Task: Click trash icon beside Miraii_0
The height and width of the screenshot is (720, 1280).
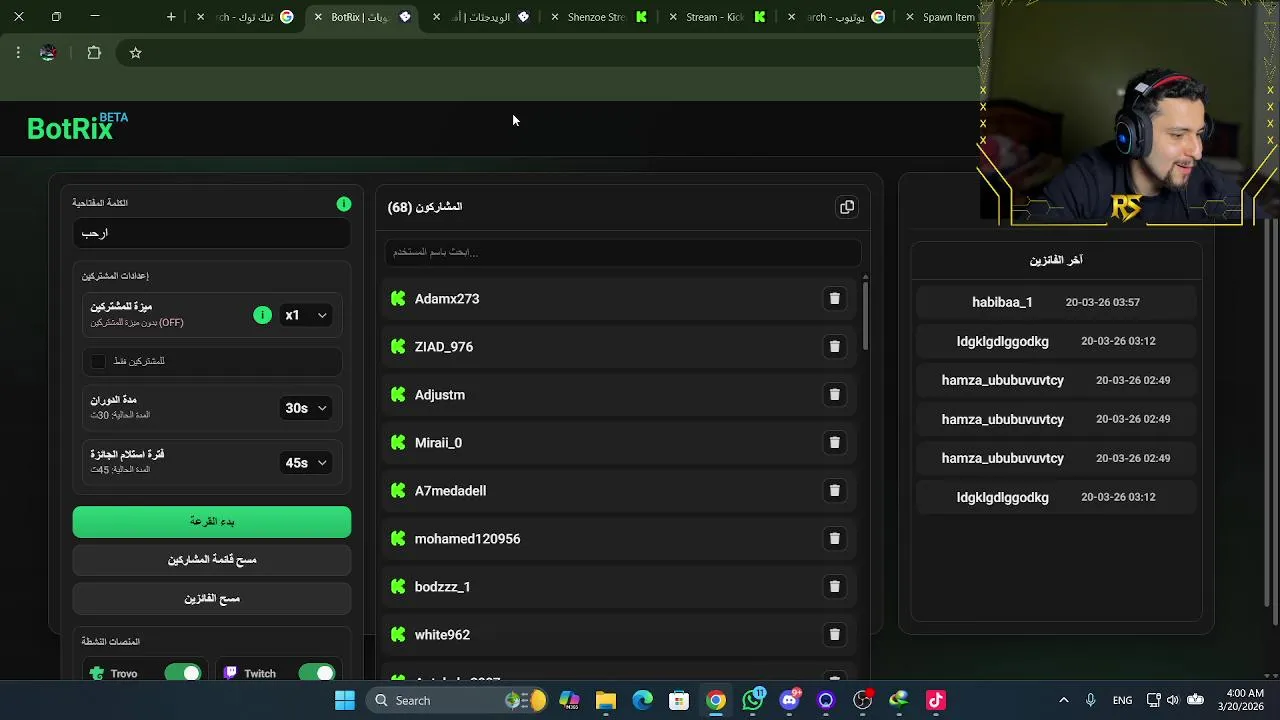Action: pyautogui.click(x=834, y=442)
